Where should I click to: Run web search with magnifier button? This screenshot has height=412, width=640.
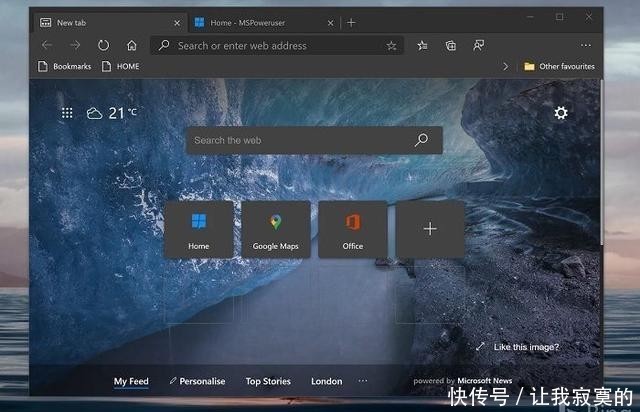(421, 140)
